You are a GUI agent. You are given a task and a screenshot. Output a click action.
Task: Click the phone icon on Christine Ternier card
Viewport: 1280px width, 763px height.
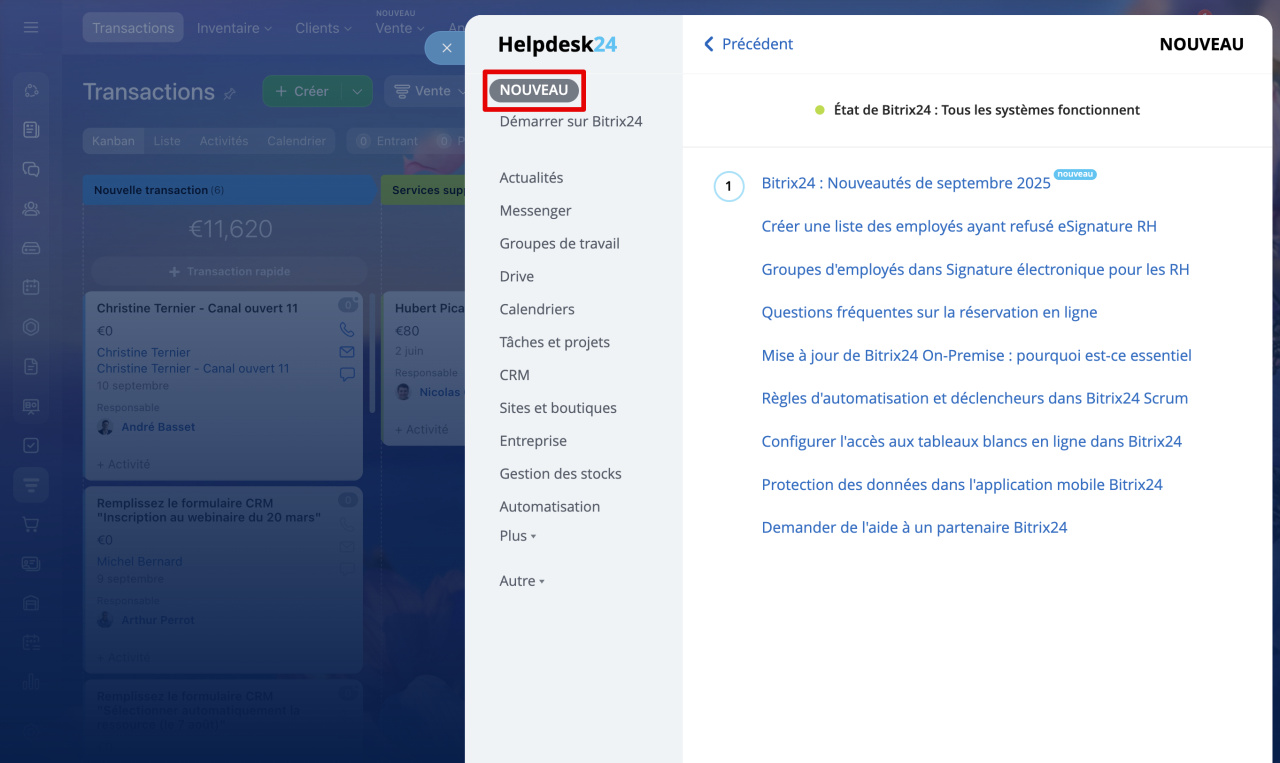[347, 329]
